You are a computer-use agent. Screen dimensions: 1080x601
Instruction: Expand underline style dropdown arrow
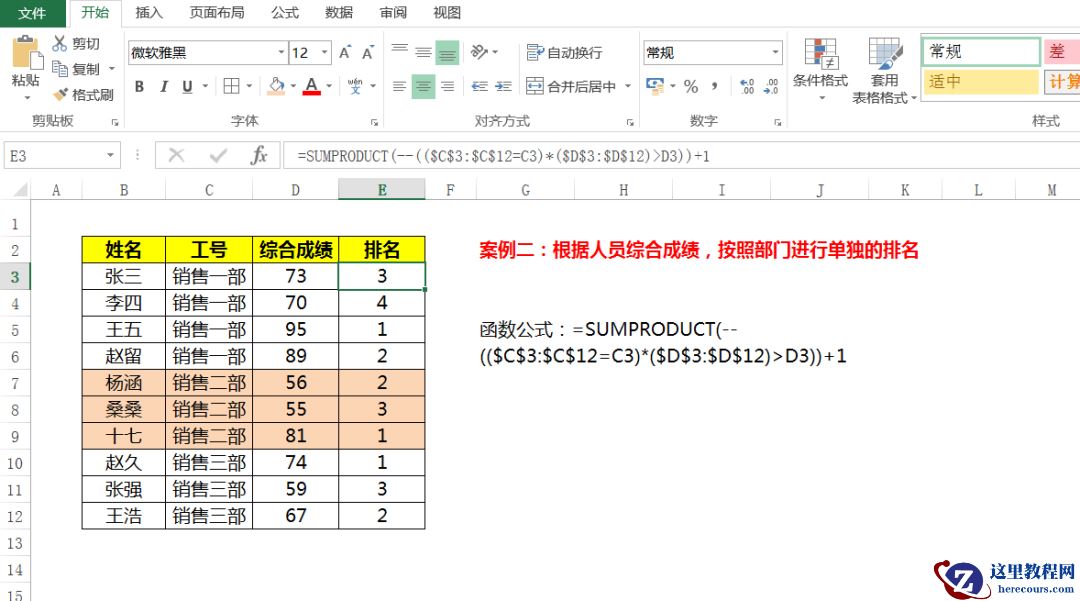click(x=205, y=86)
